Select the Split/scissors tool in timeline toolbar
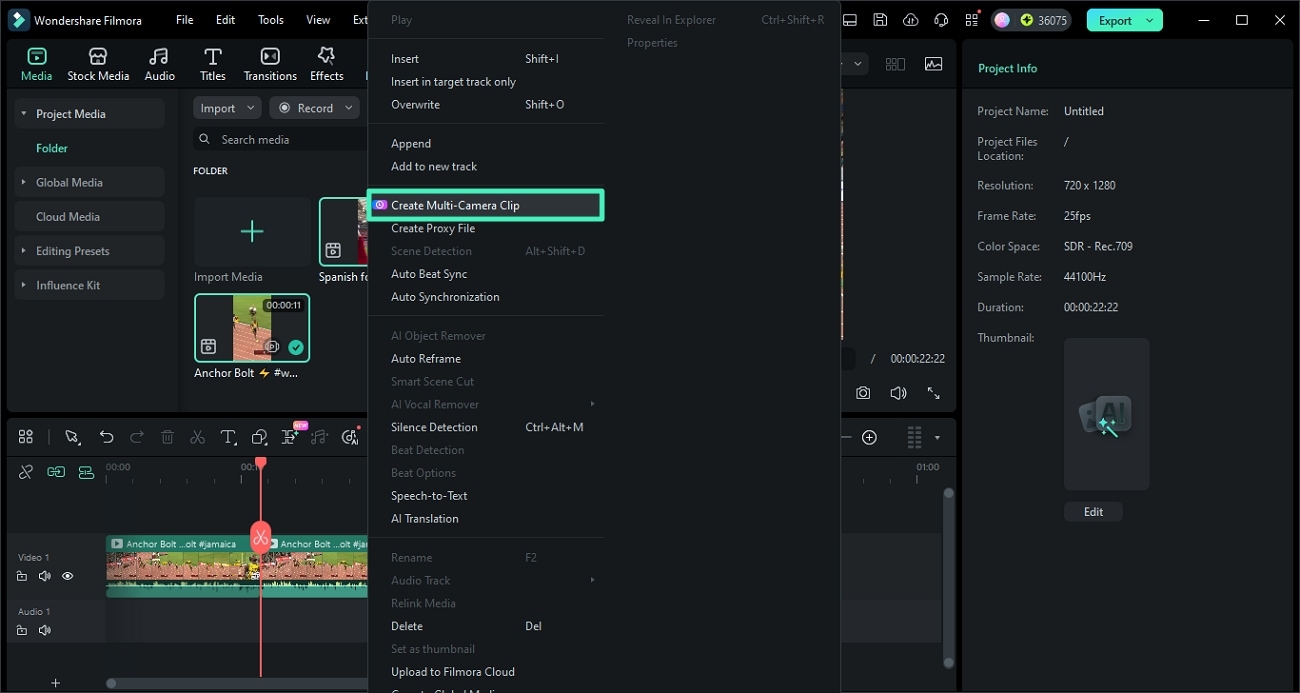Screen dimensions: 1300x693 [197, 437]
